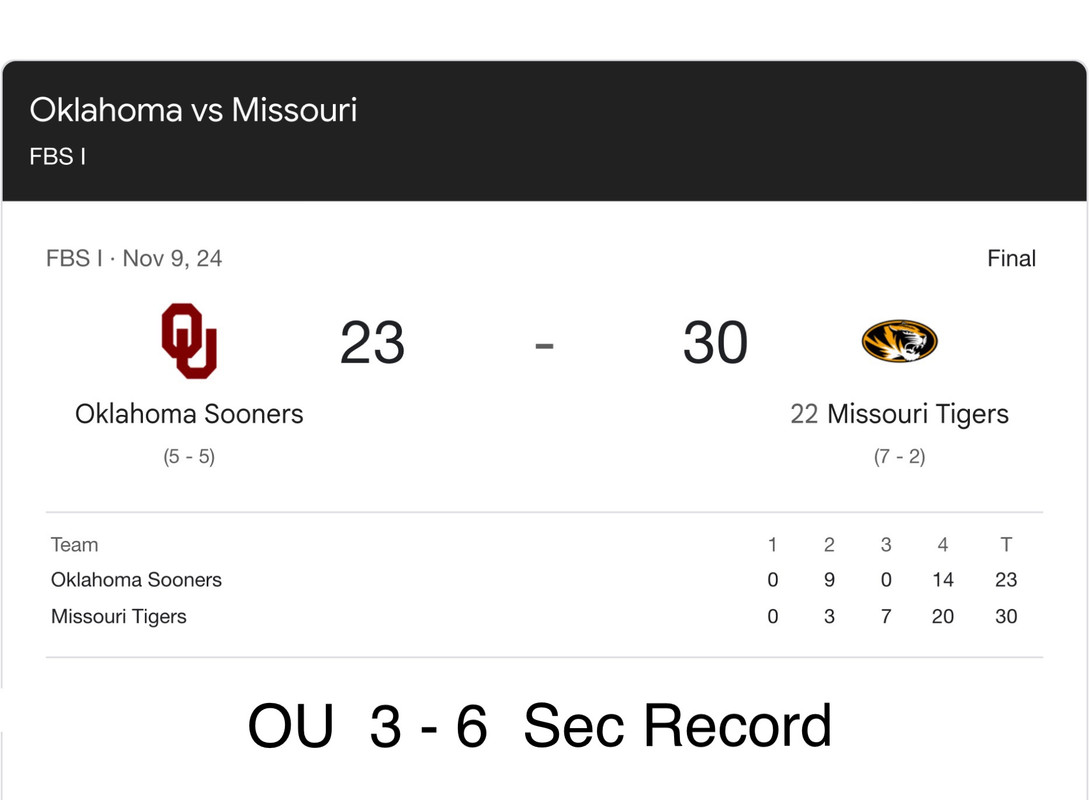Click the FBS I · Nov 9, 24 date line
Screen dimensions: 1090x800
[x=134, y=258]
